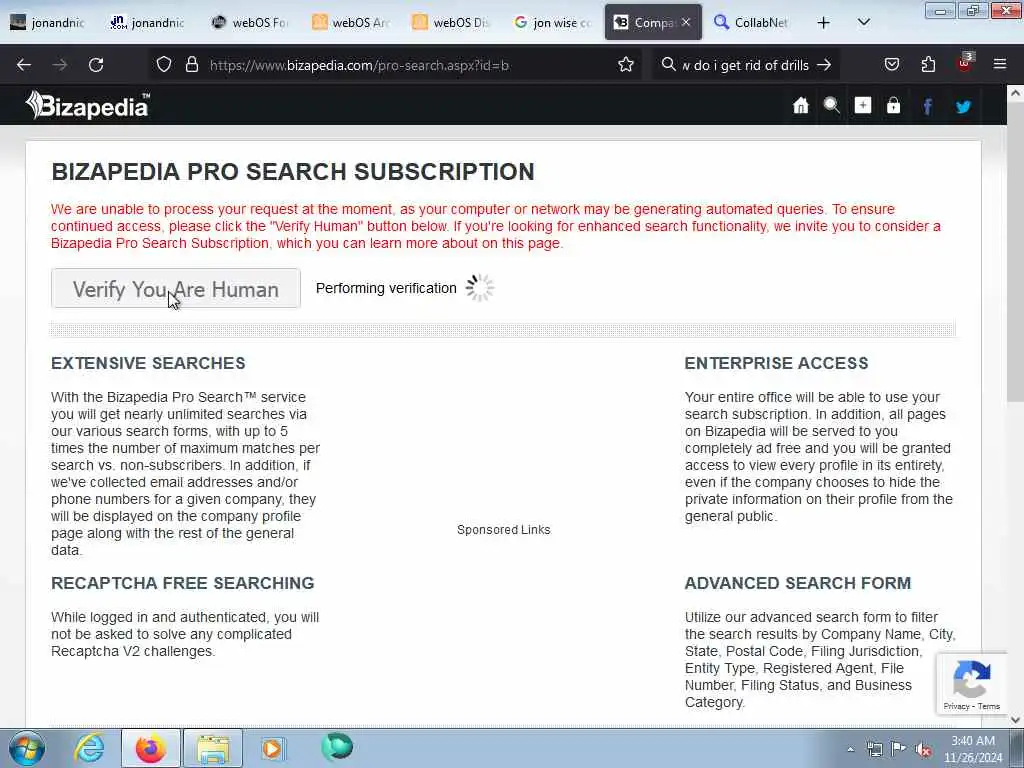The width and height of the screenshot is (1024, 768).
Task: Open the media player taskbar icon
Action: [x=272, y=748]
